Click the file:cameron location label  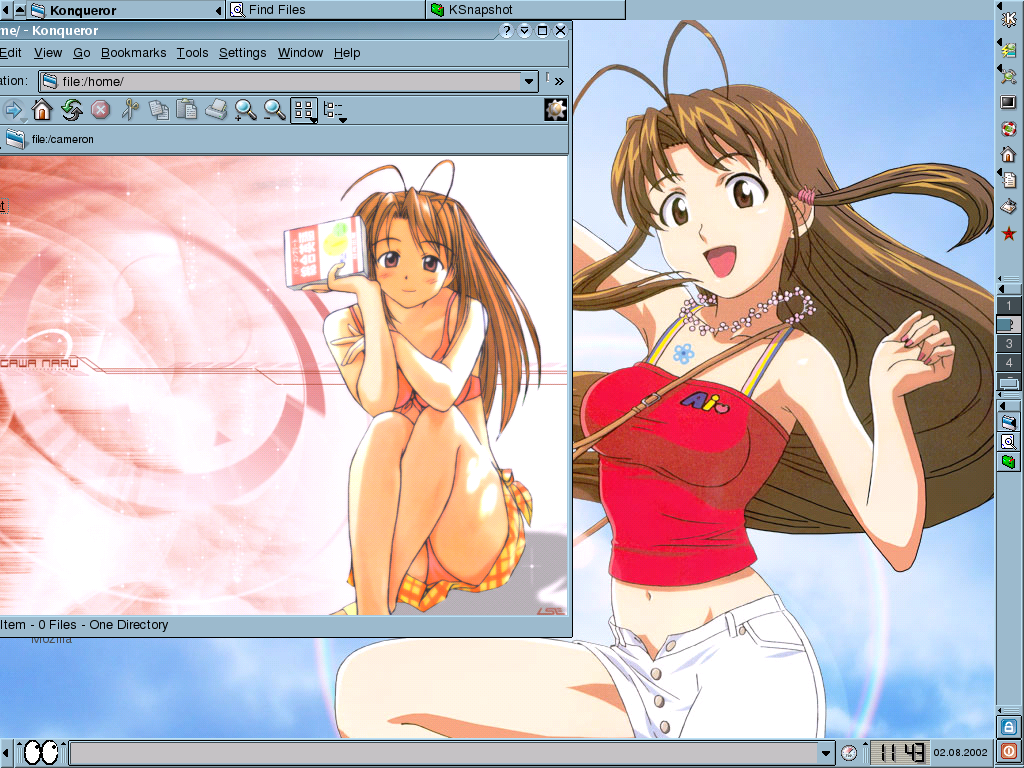pos(63,139)
